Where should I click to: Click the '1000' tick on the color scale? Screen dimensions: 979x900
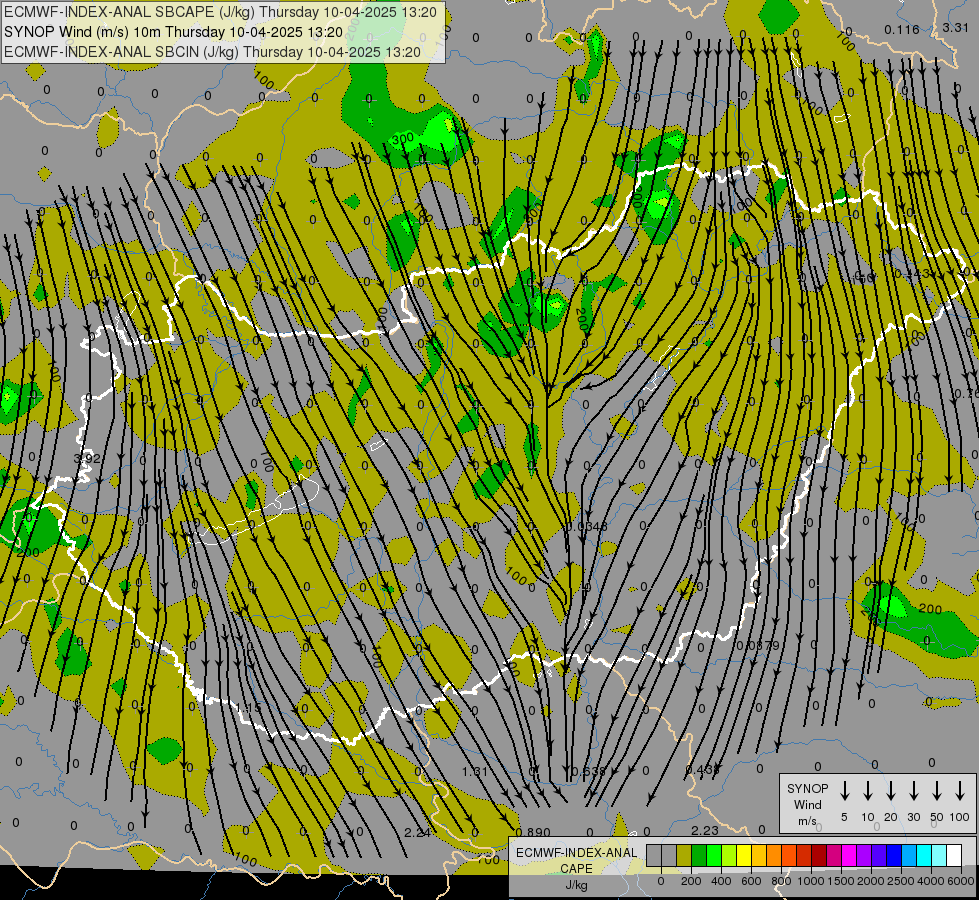tap(811, 881)
